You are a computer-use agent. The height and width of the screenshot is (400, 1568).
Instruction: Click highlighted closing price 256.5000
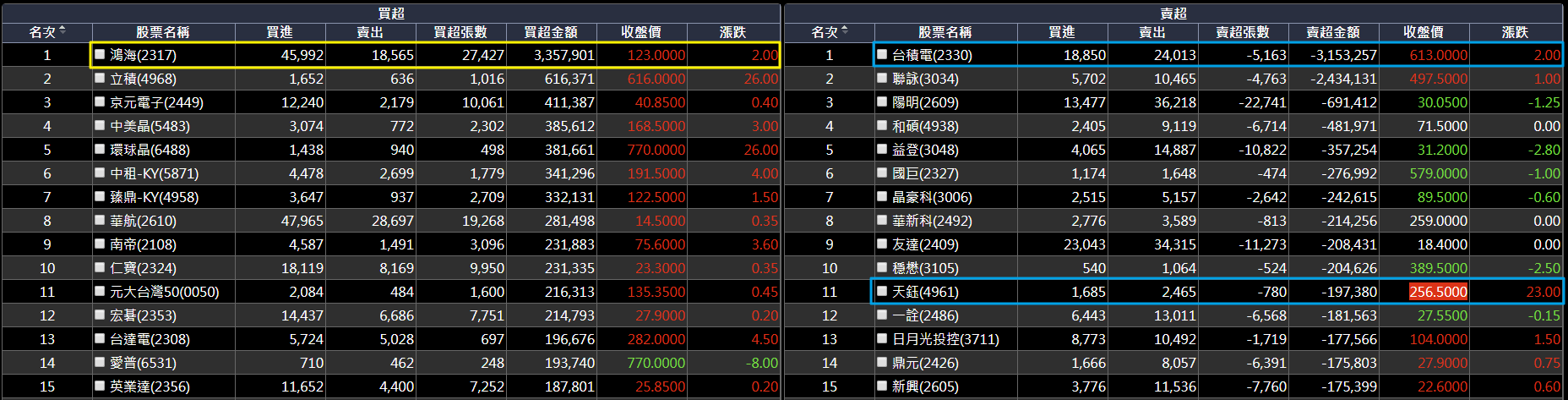[x=1438, y=292]
